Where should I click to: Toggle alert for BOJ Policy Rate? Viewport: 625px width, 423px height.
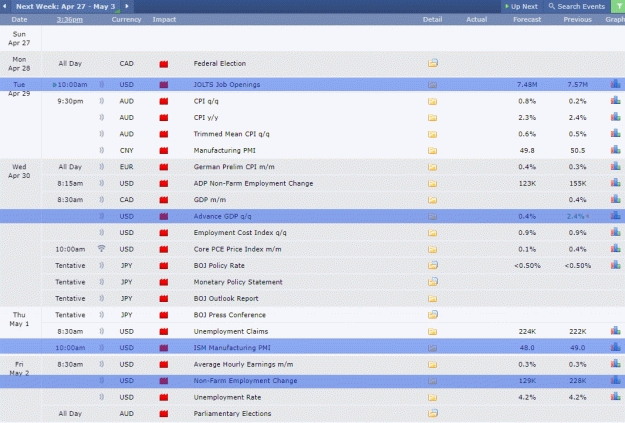(102, 265)
